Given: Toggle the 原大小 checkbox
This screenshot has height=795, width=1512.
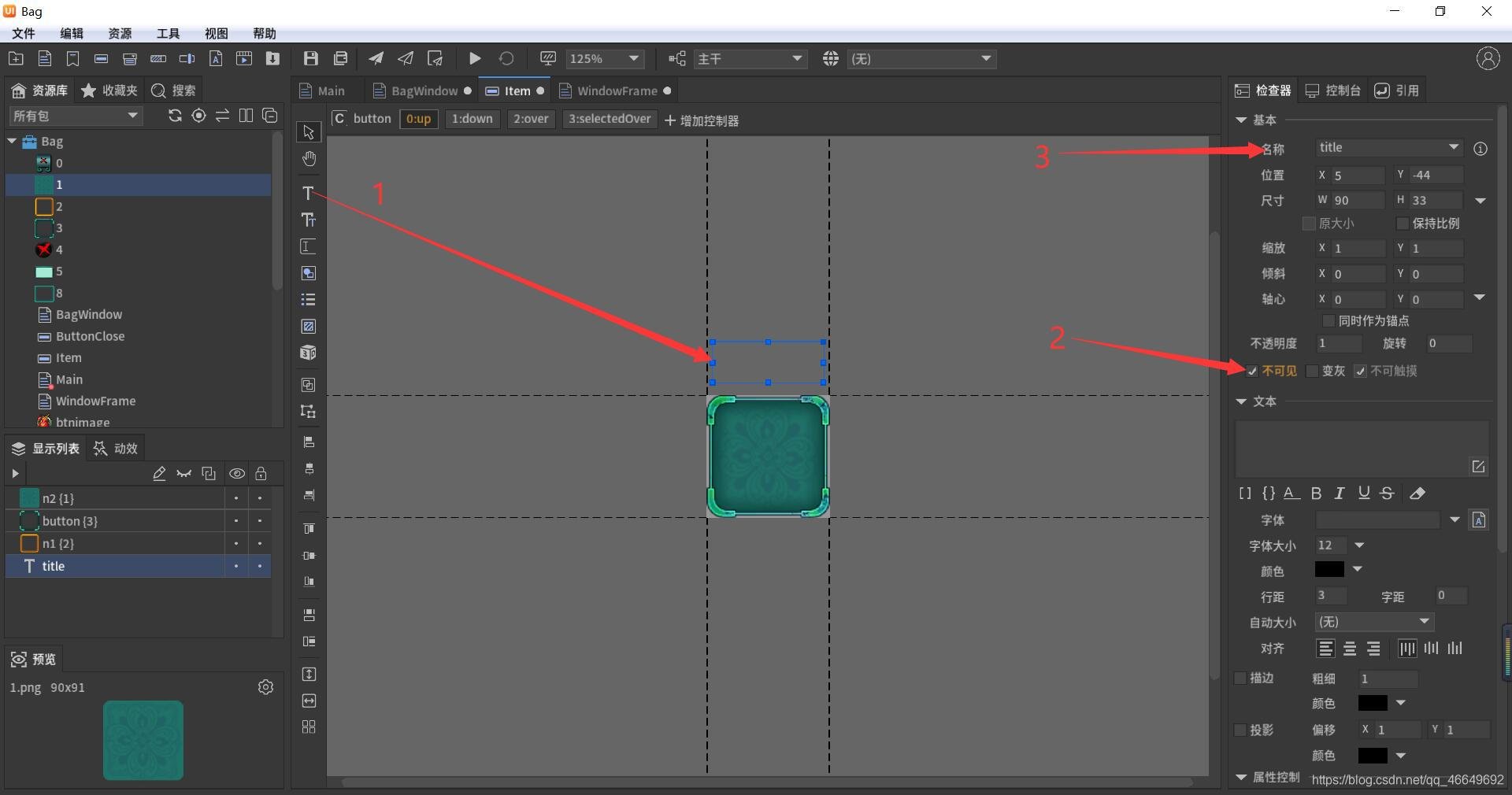Looking at the screenshot, I should [1309, 224].
